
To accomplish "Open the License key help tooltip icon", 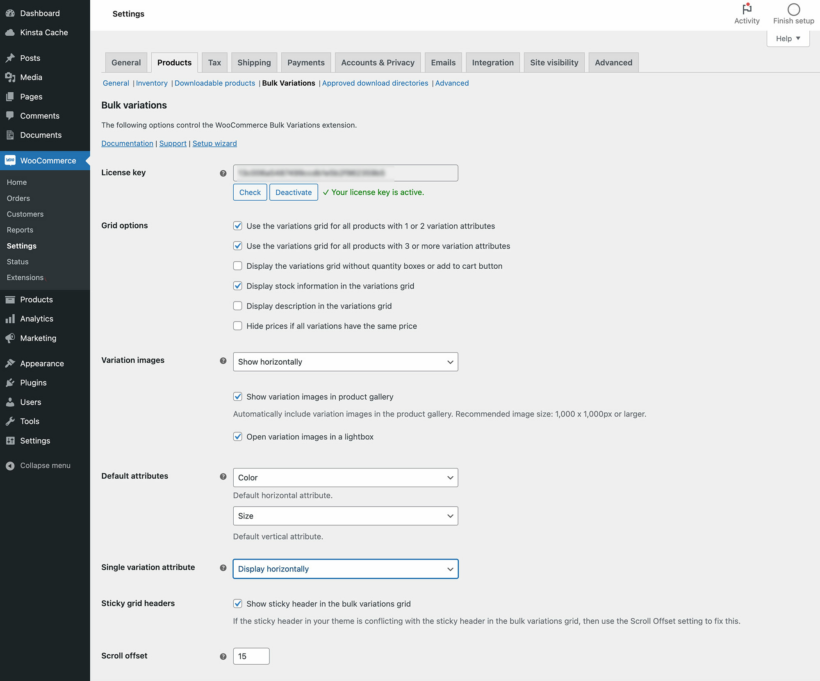I will click(221, 172).
